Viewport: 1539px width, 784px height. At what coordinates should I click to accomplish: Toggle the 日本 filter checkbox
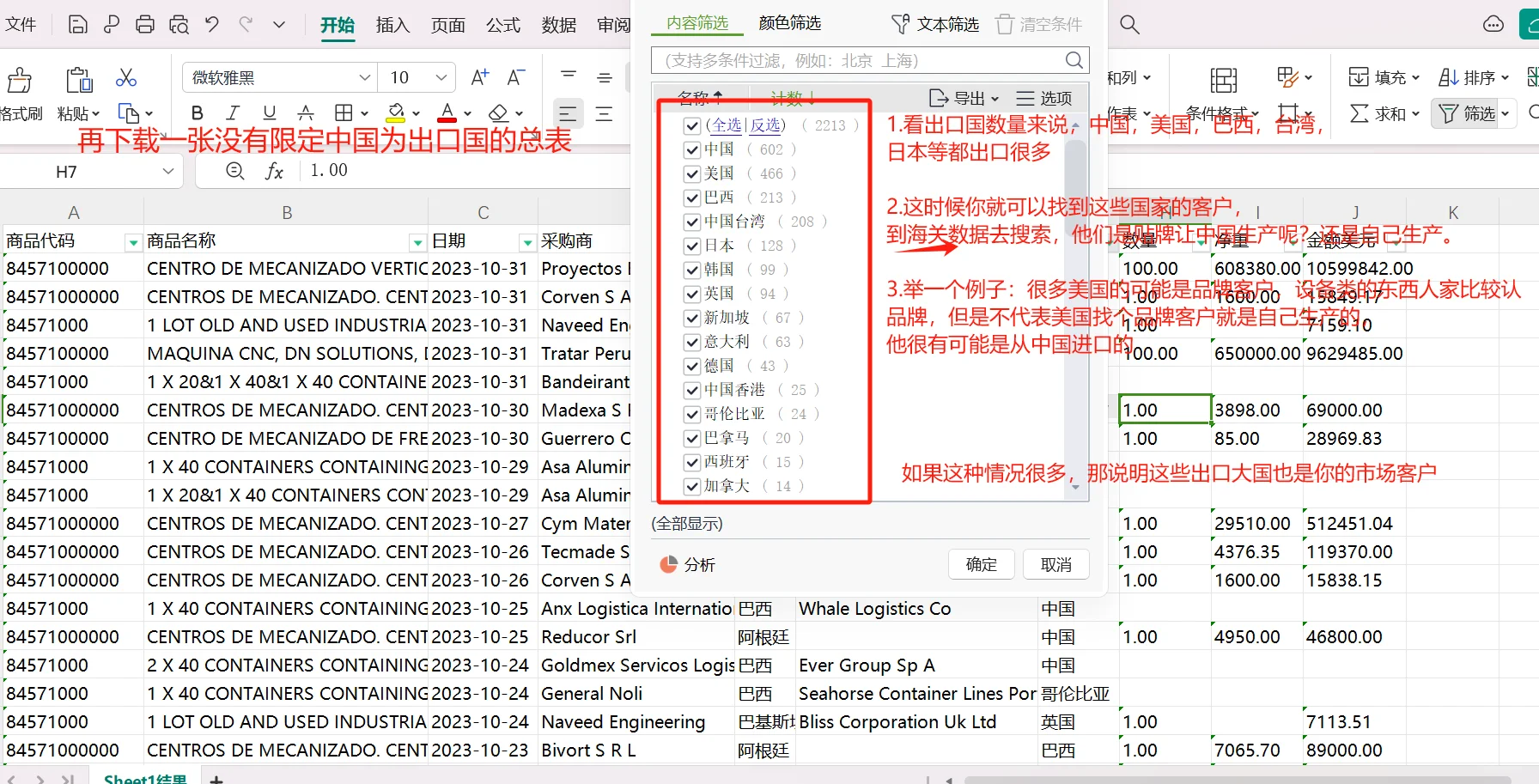tap(692, 246)
